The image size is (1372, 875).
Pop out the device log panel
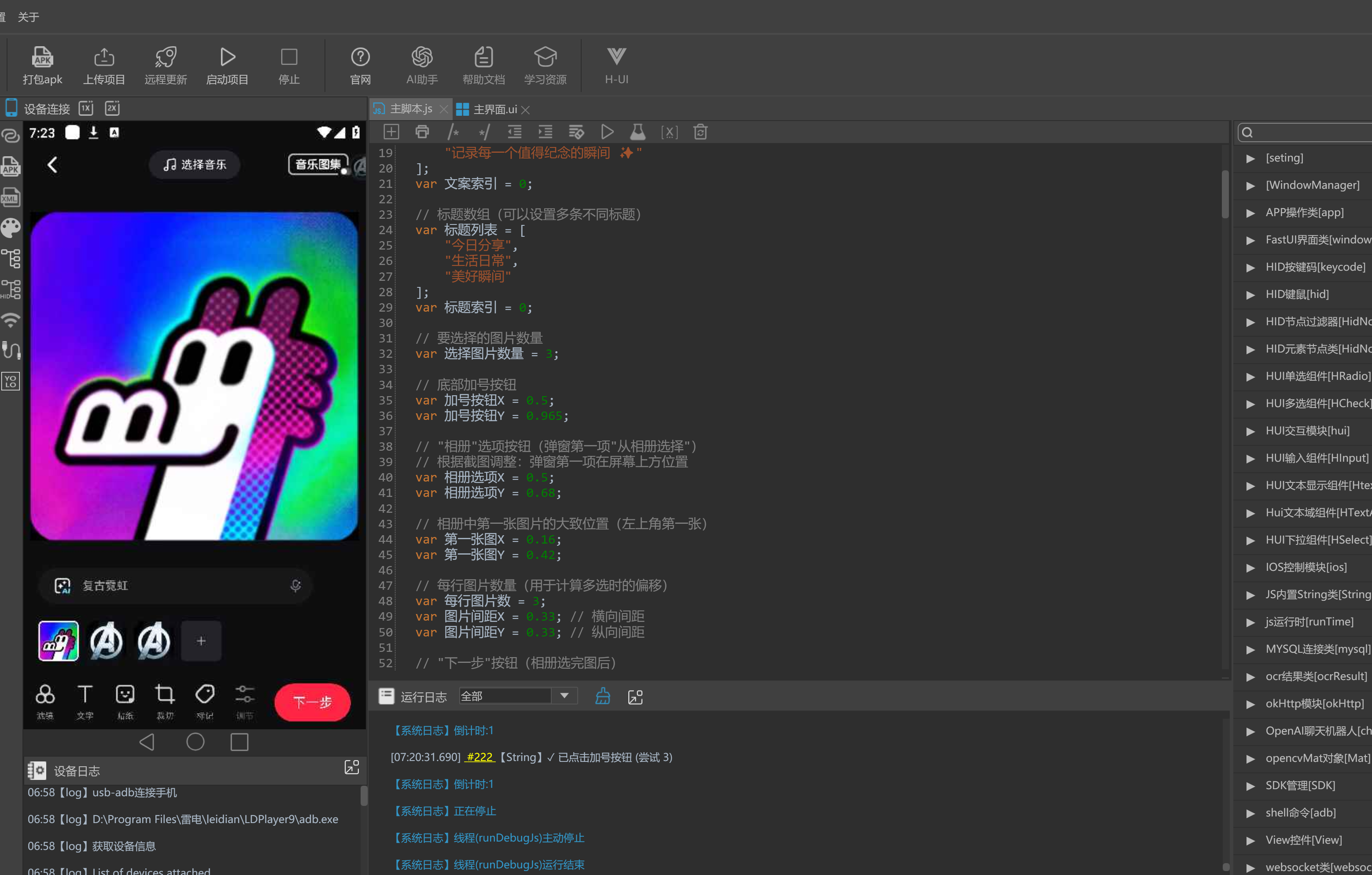pos(351,768)
